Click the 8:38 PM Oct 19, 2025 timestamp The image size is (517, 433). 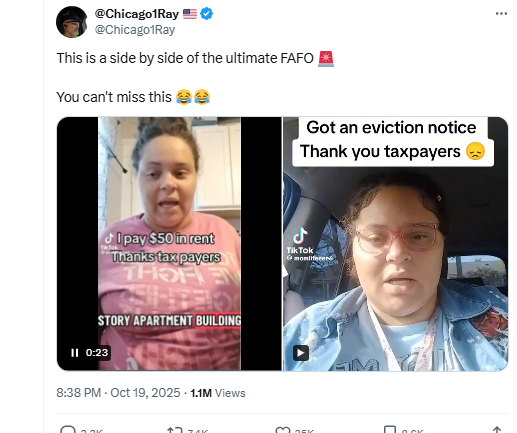pos(118,393)
